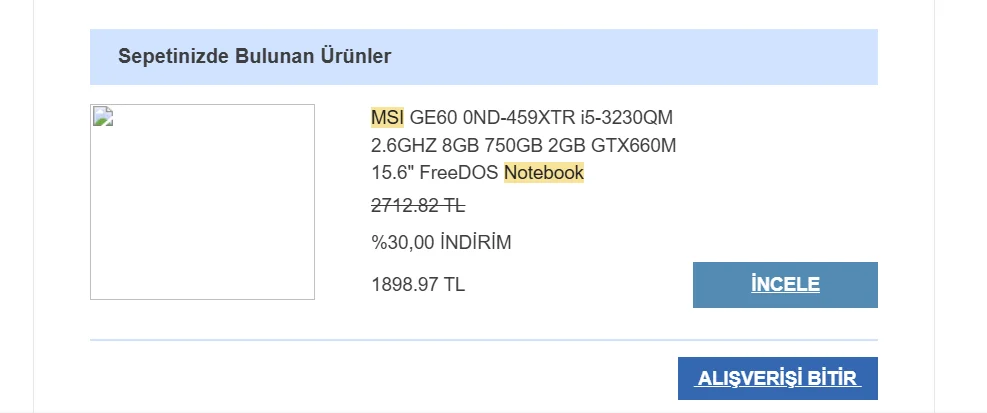Click the %30,00 İNDİRİM discount text
This screenshot has height=413, width=987.
441,243
